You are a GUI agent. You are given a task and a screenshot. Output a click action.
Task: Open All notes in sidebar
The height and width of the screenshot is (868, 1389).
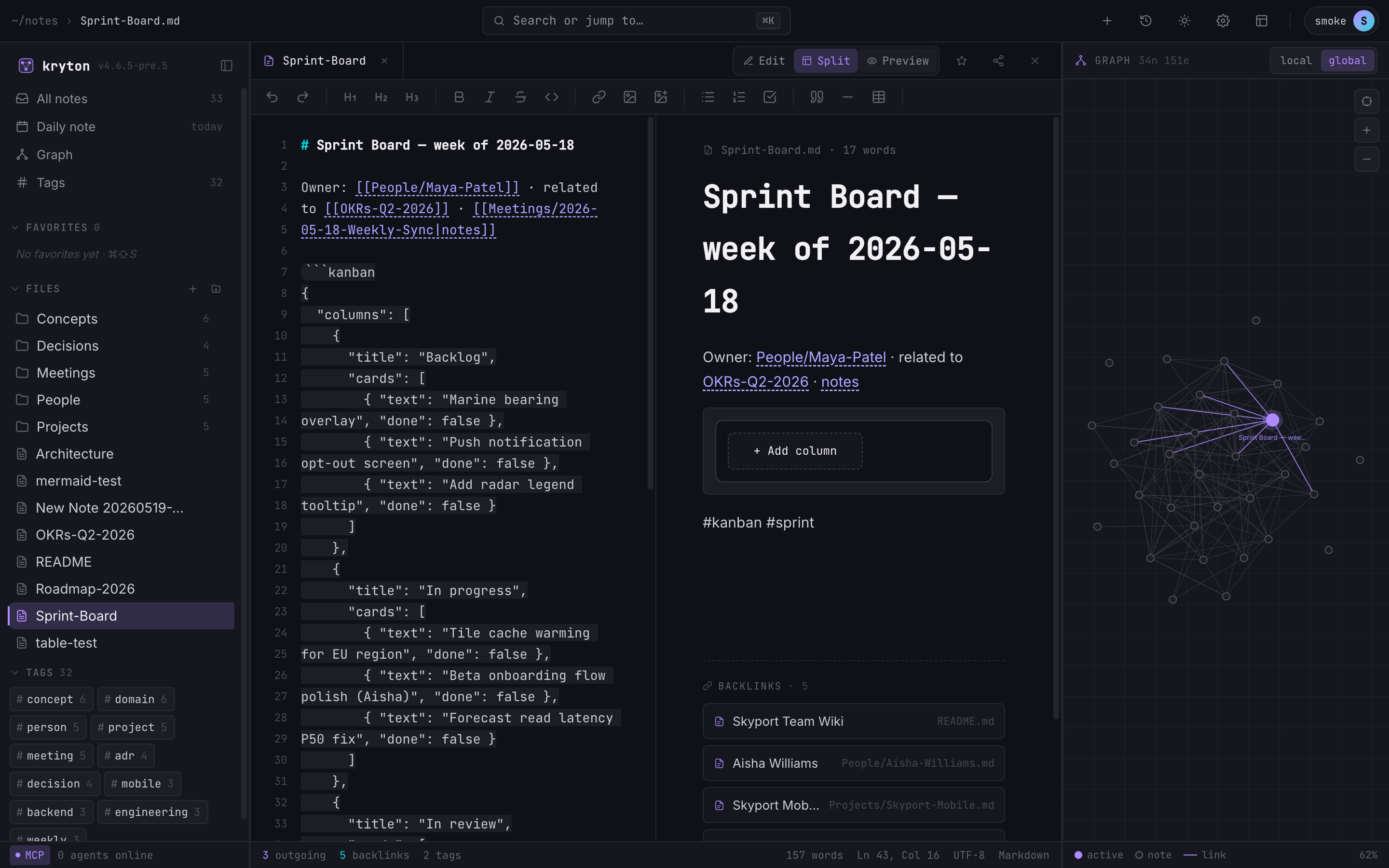121,99
